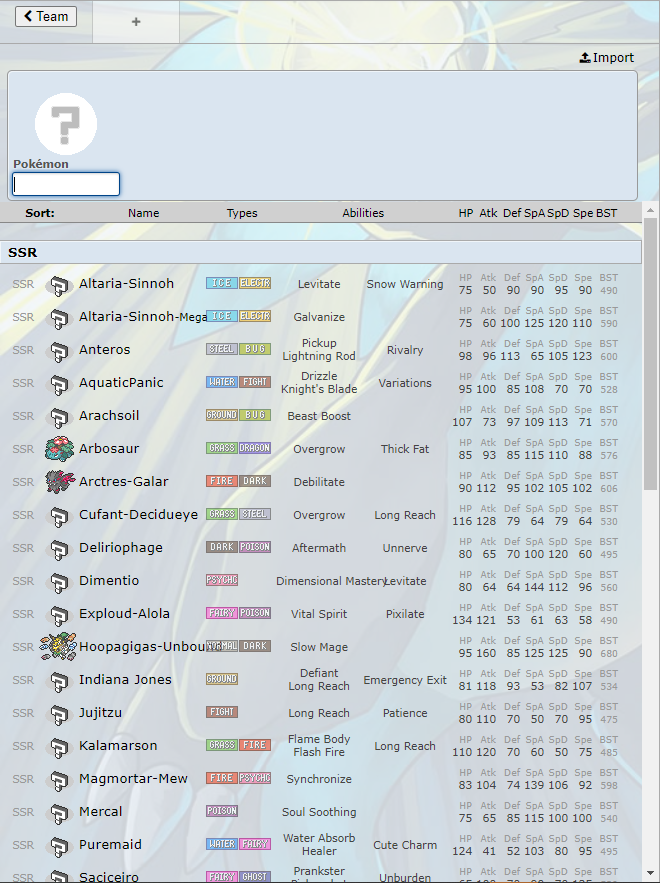Select the Indiana Jones name
This screenshot has height=883, width=660.
(125, 679)
